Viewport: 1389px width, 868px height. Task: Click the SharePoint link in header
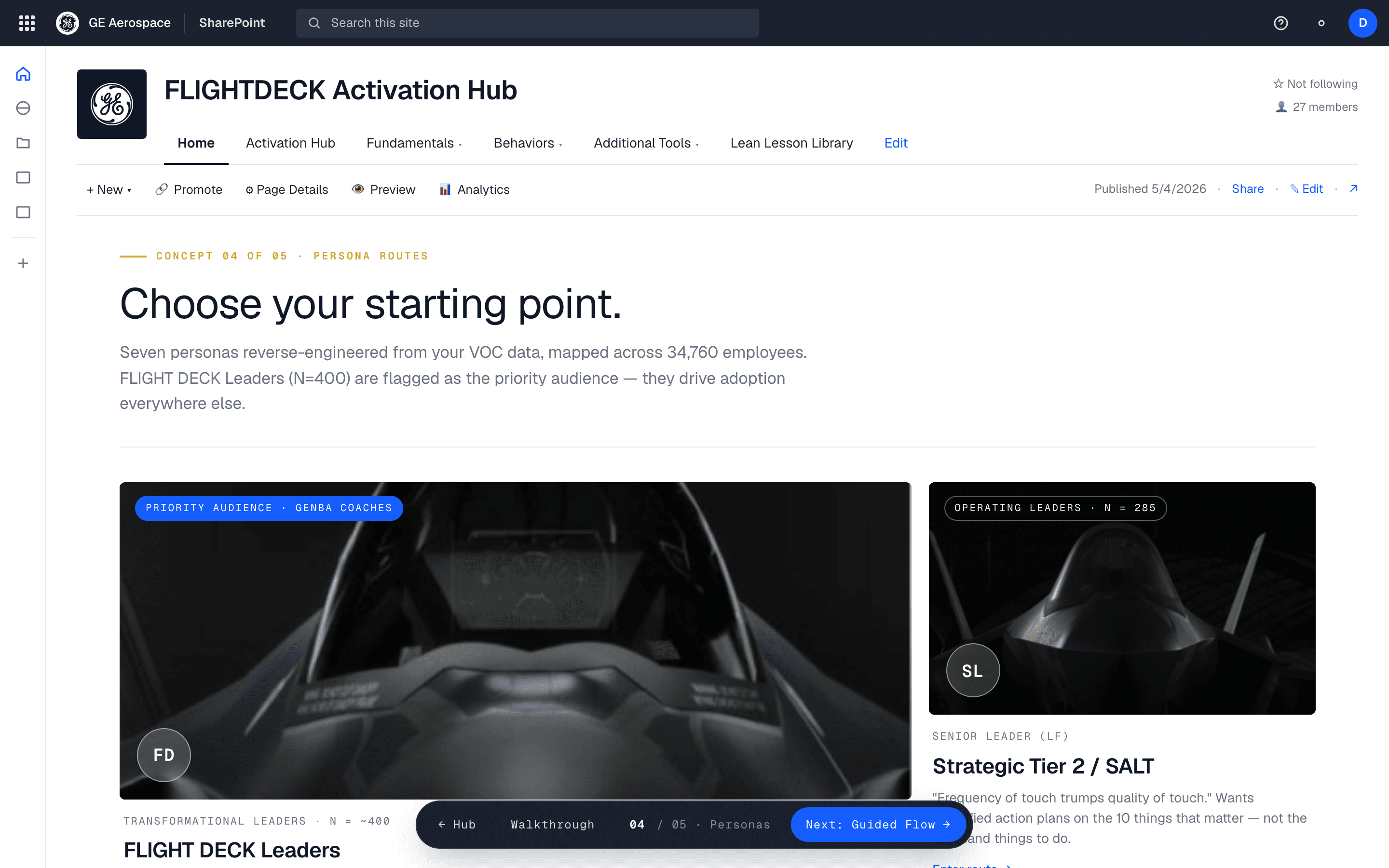point(232,23)
